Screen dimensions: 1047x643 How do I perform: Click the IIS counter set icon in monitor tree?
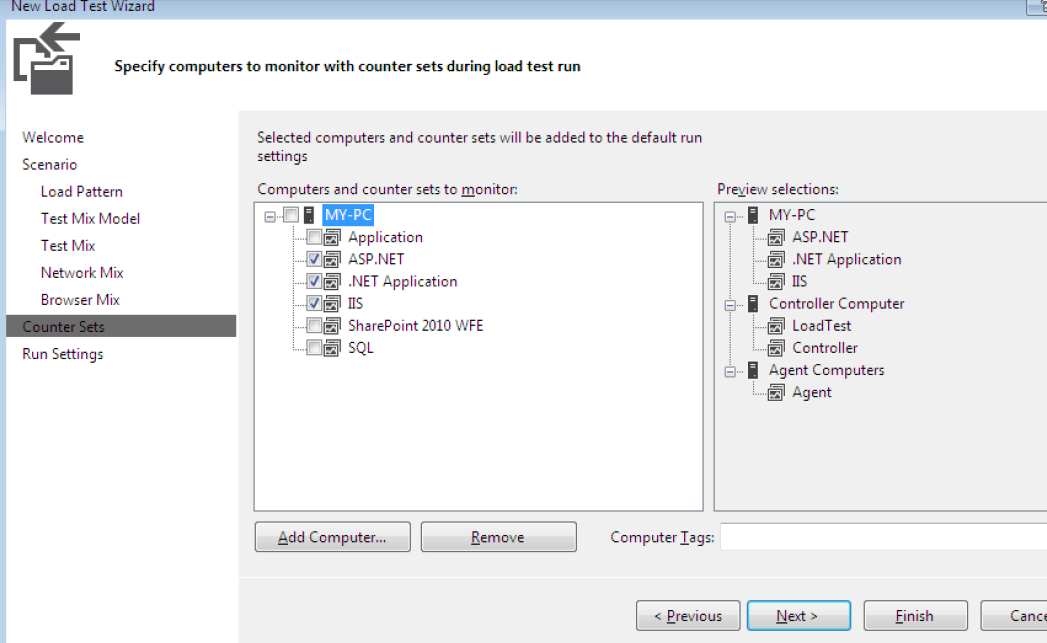pos(332,303)
